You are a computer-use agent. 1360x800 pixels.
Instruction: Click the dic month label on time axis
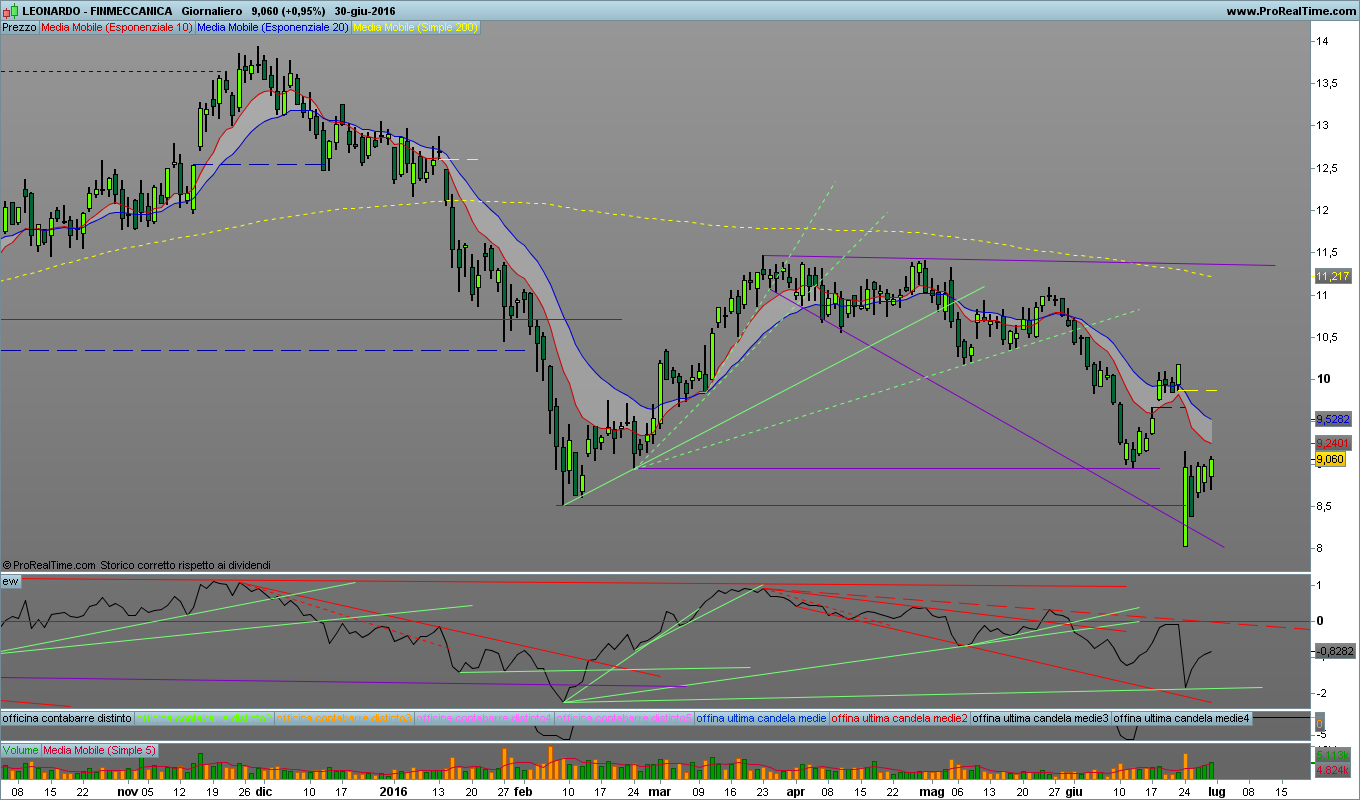pyautogui.click(x=263, y=791)
